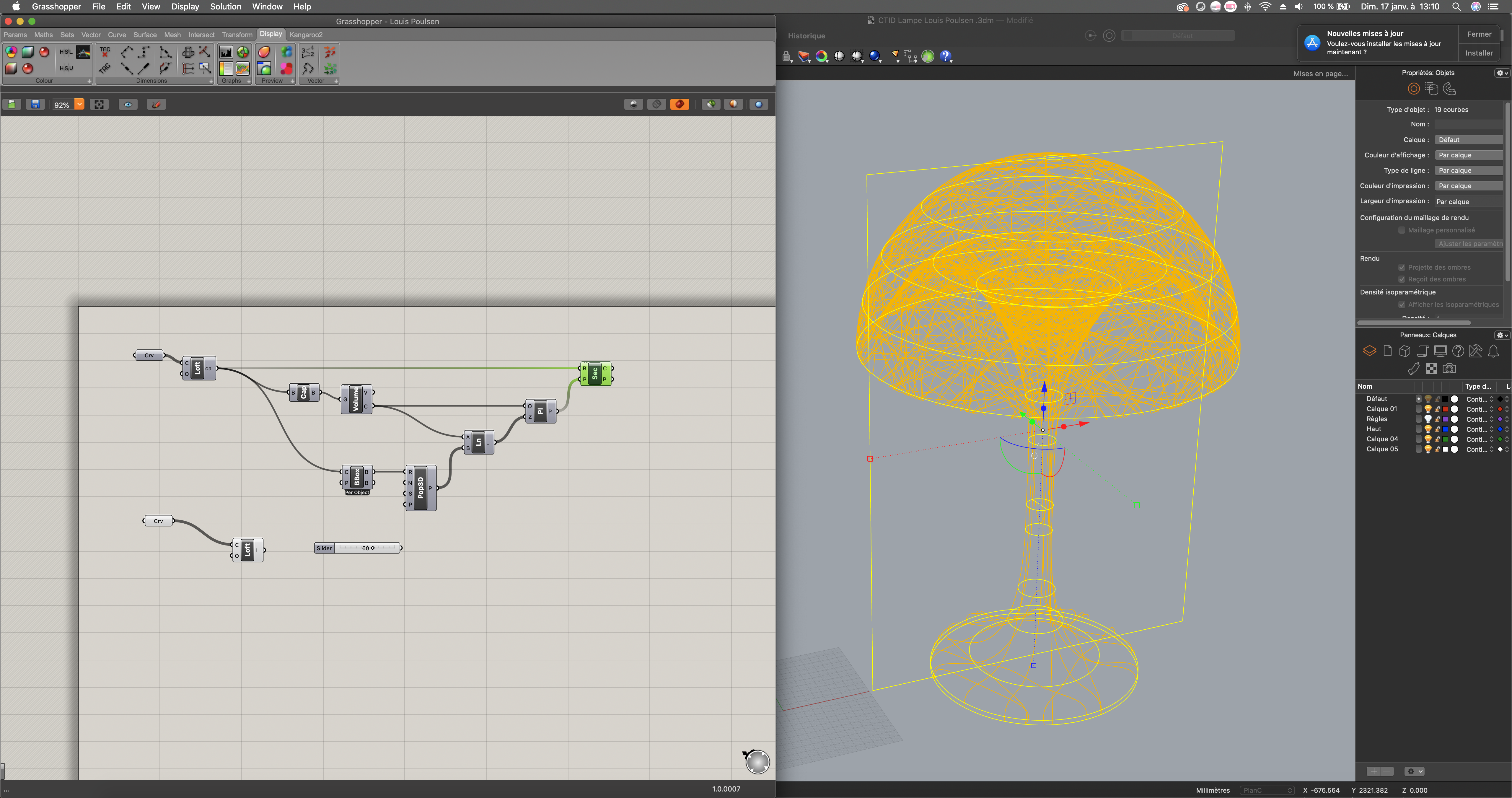The image size is (1512, 798).
Task: Open the camera snapshots panel icon
Action: coord(1449,369)
